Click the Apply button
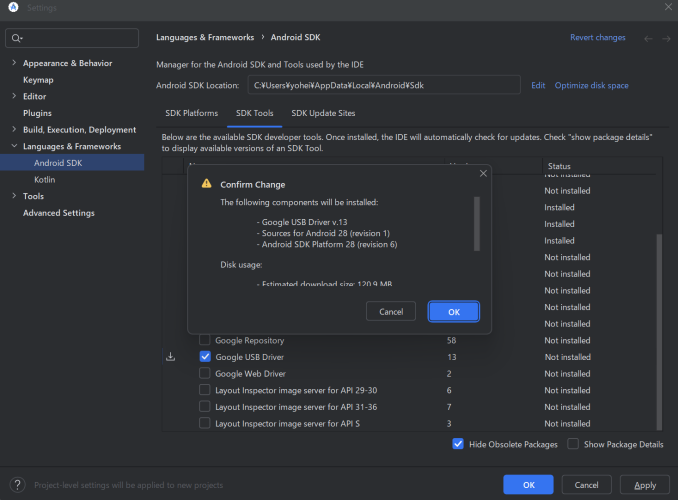 point(645,485)
